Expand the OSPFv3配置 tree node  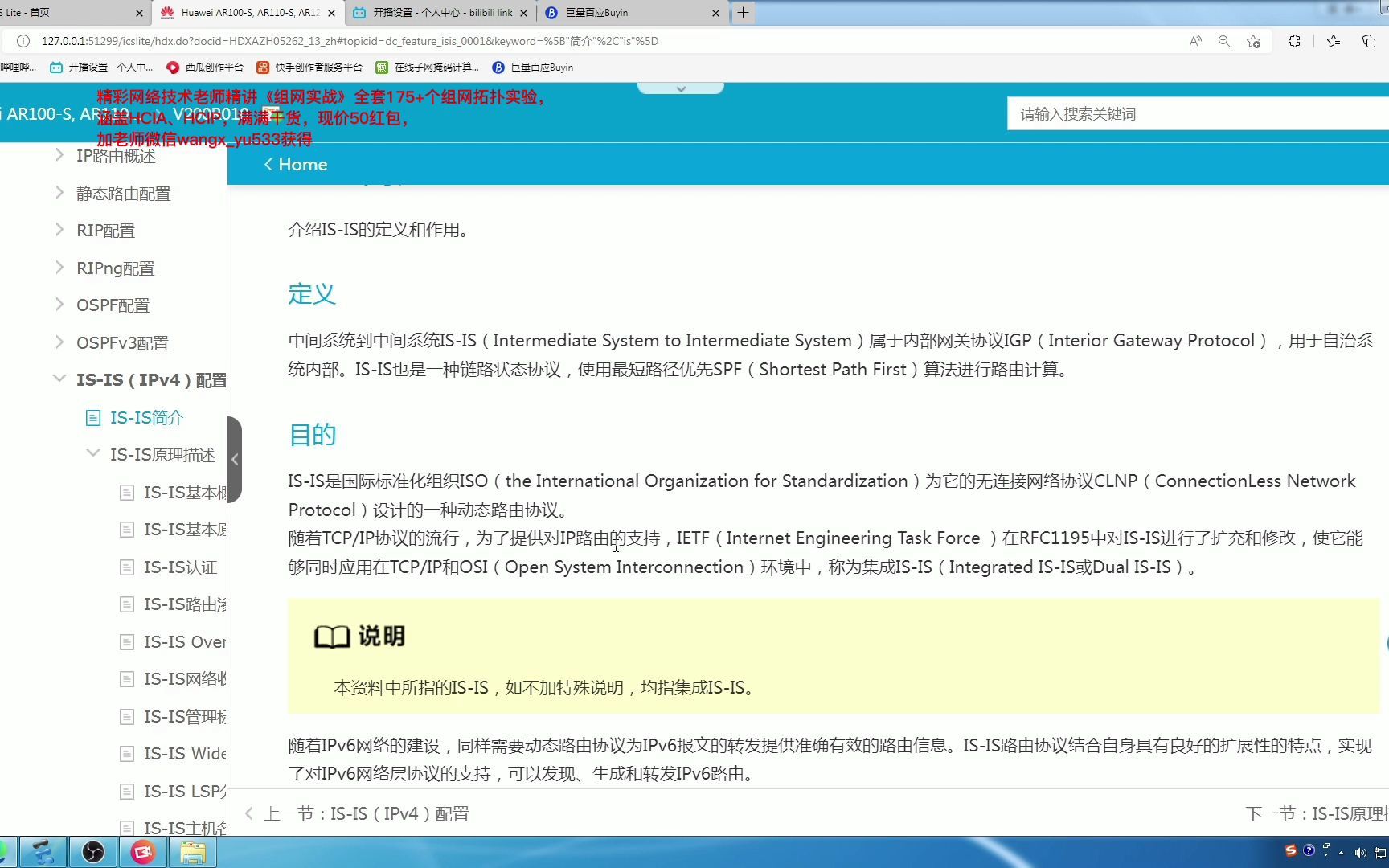click(x=59, y=342)
